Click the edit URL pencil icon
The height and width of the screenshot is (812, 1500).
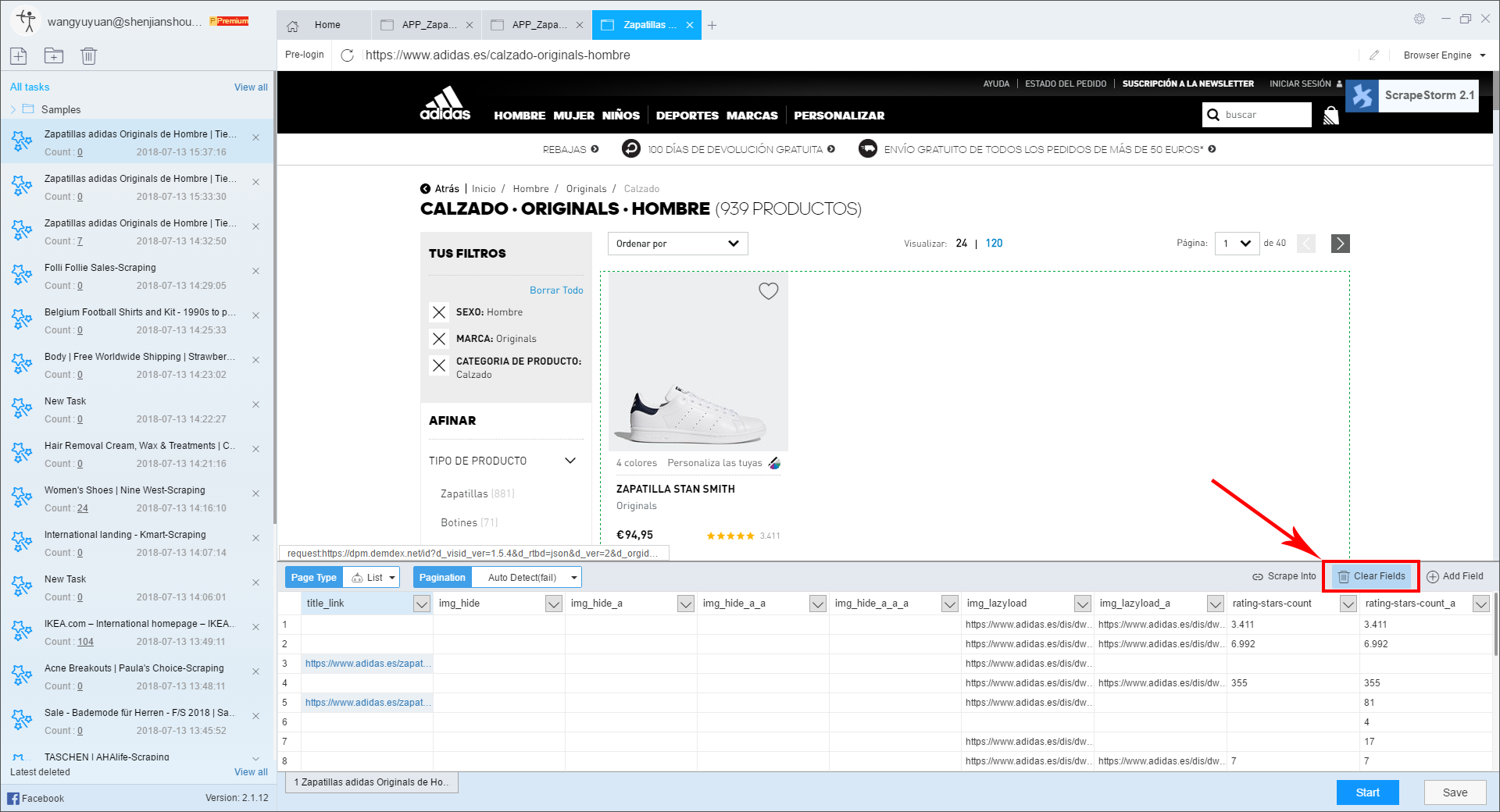tap(1374, 55)
